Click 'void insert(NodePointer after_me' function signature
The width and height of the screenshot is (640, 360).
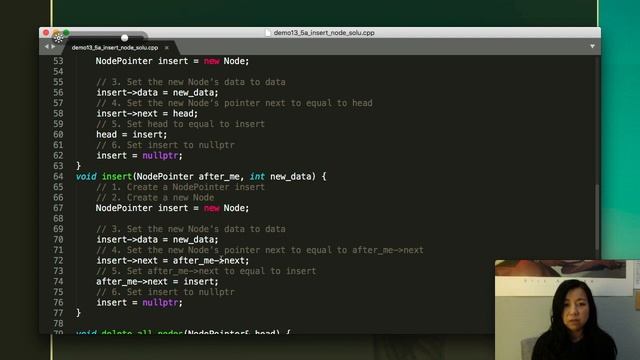pos(201,177)
